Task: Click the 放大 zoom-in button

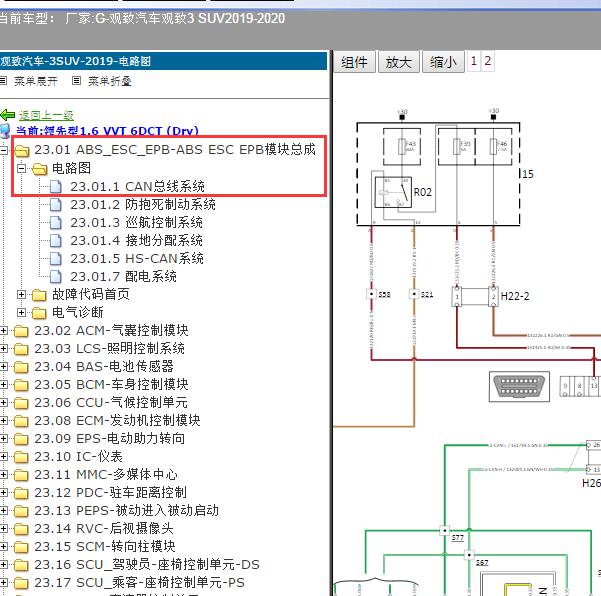Action: point(399,62)
